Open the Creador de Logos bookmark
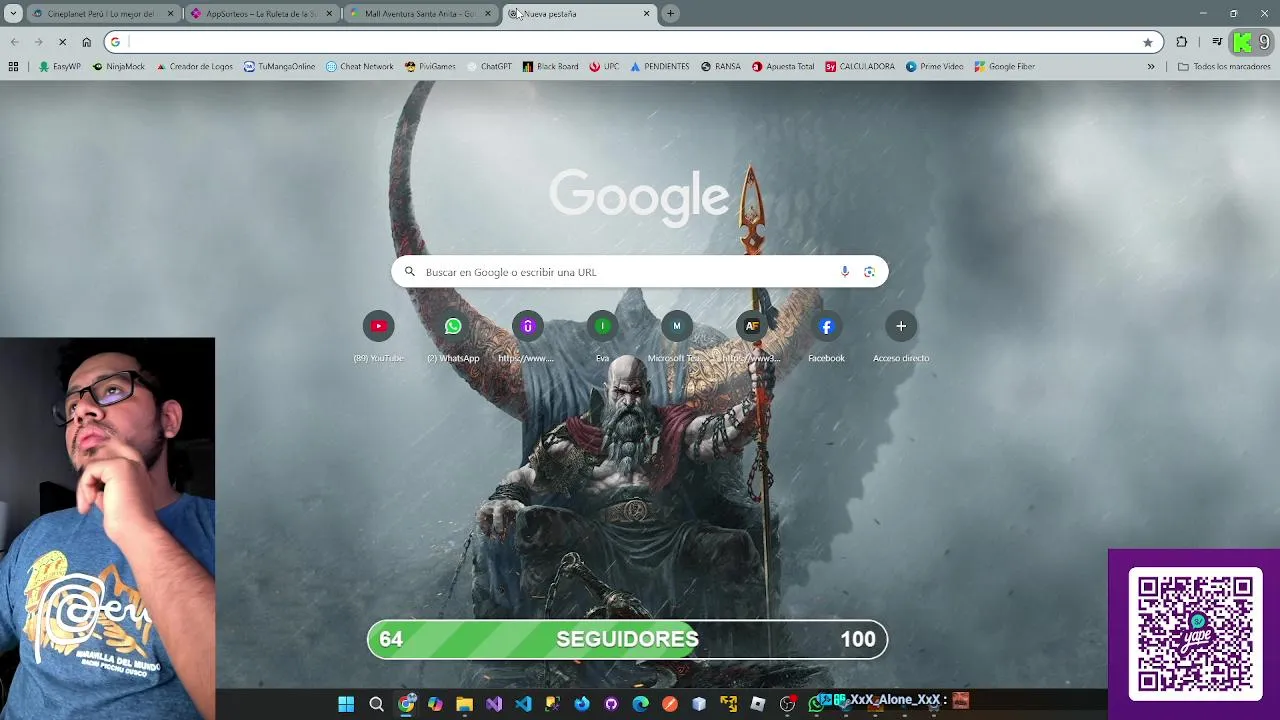The height and width of the screenshot is (720, 1280). [x=194, y=67]
